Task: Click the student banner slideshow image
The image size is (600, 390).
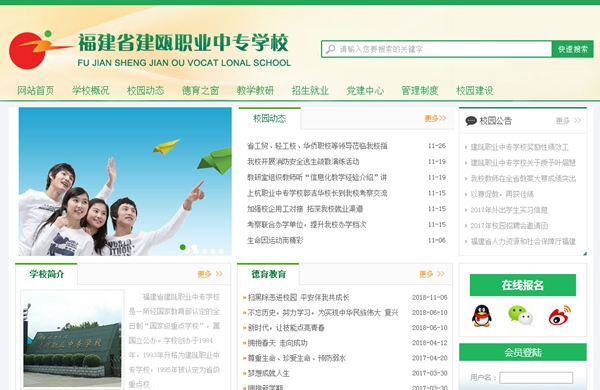Action: coord(125,181)
